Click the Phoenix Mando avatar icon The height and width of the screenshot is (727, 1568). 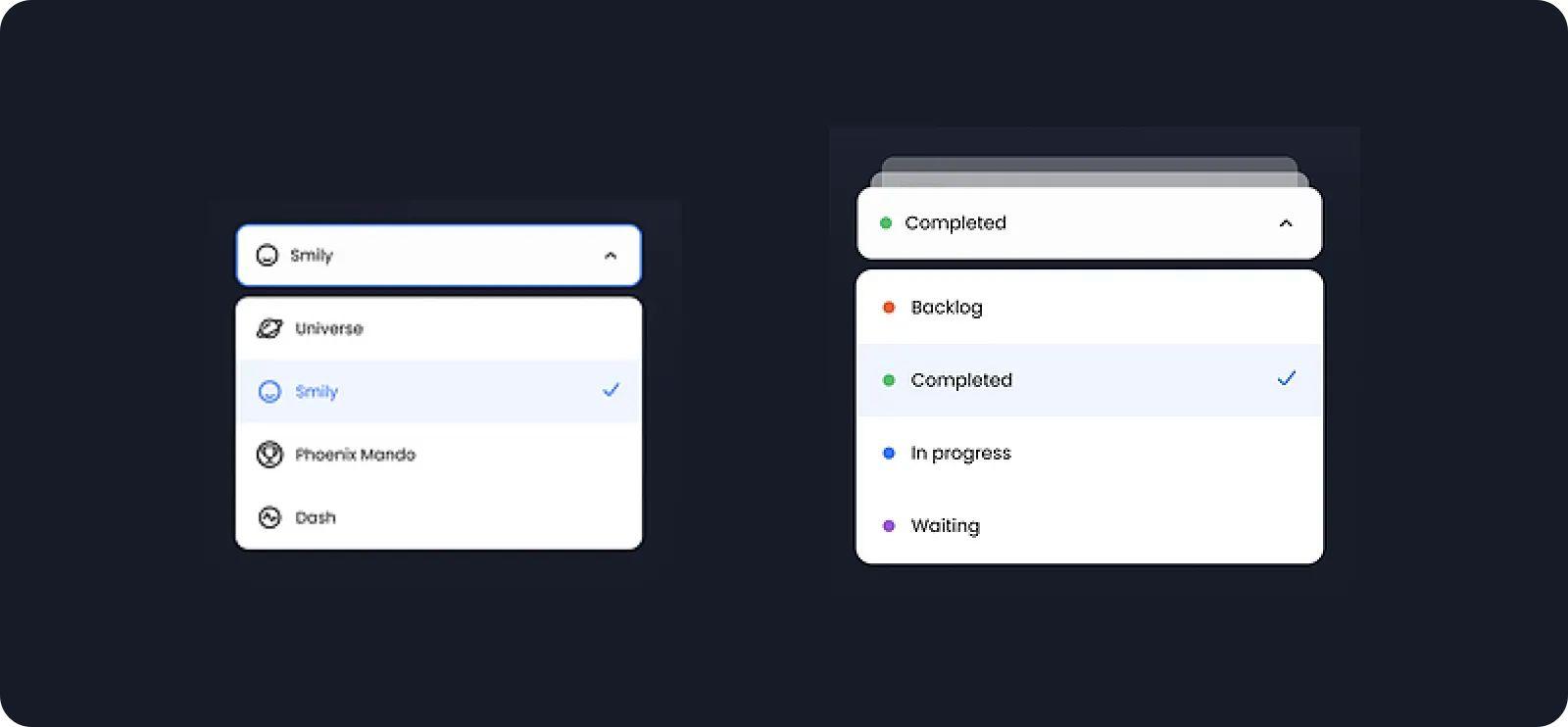(x=269, y=455)
